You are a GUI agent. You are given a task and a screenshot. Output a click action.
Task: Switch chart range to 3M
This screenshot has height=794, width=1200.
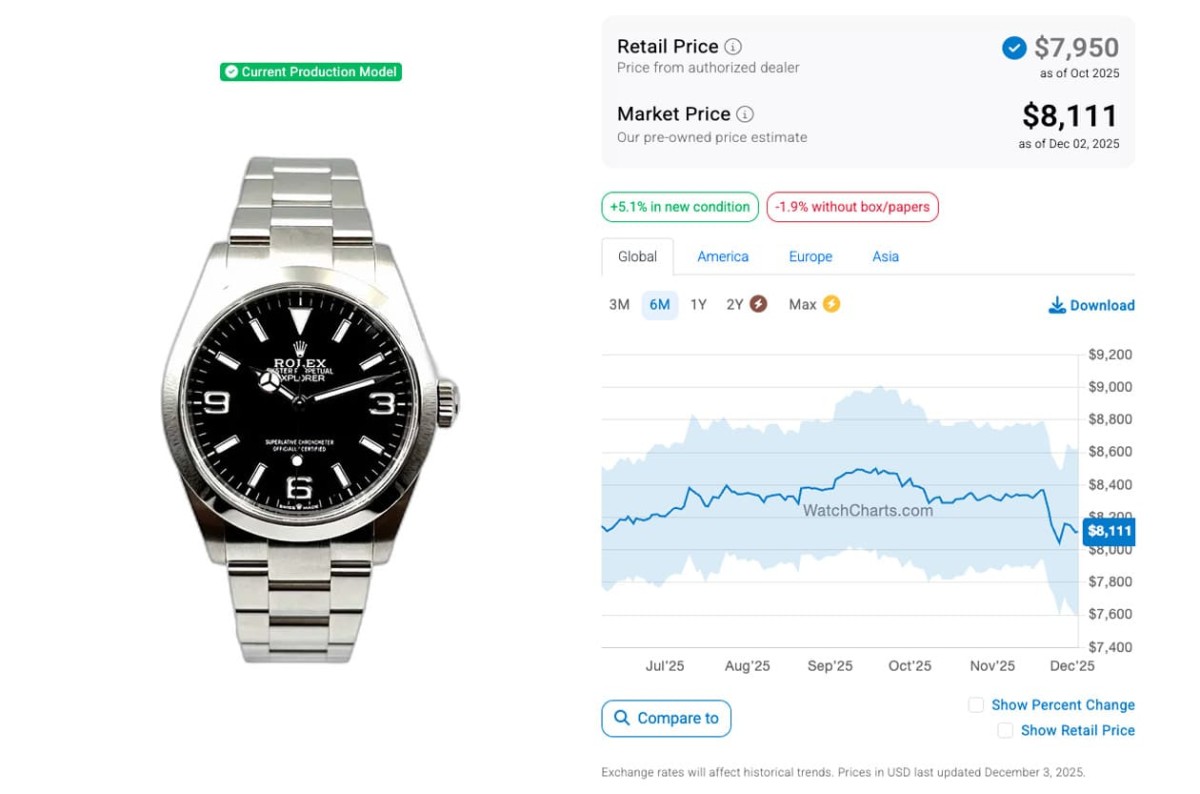[619, 305]
